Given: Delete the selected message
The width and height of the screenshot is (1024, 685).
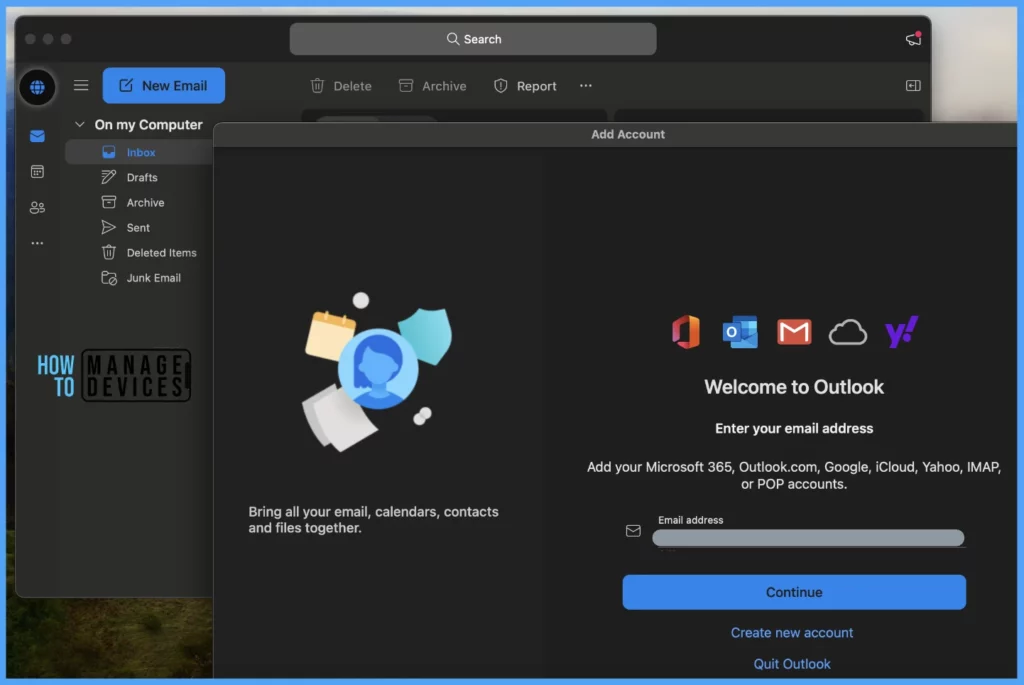Looking at the screenshot, I should 341,86.
